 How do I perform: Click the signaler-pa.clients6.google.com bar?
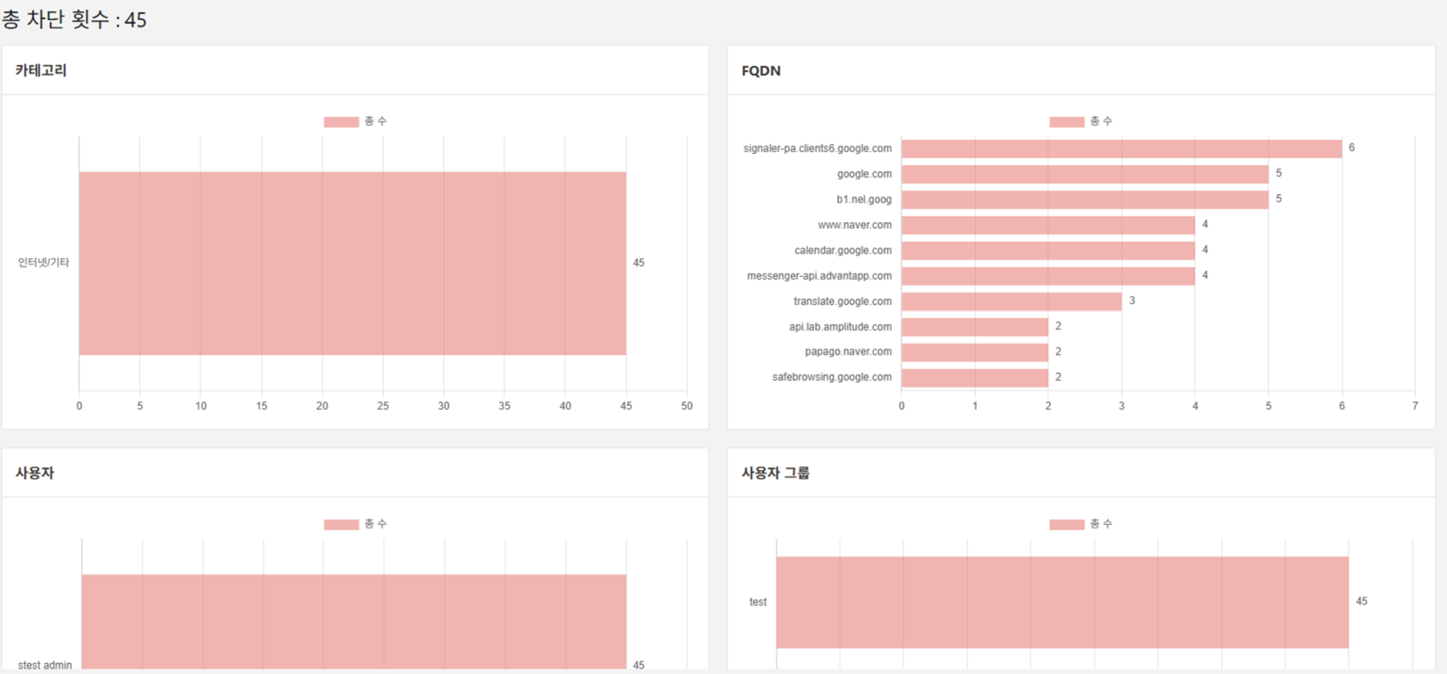point(1121,149)
